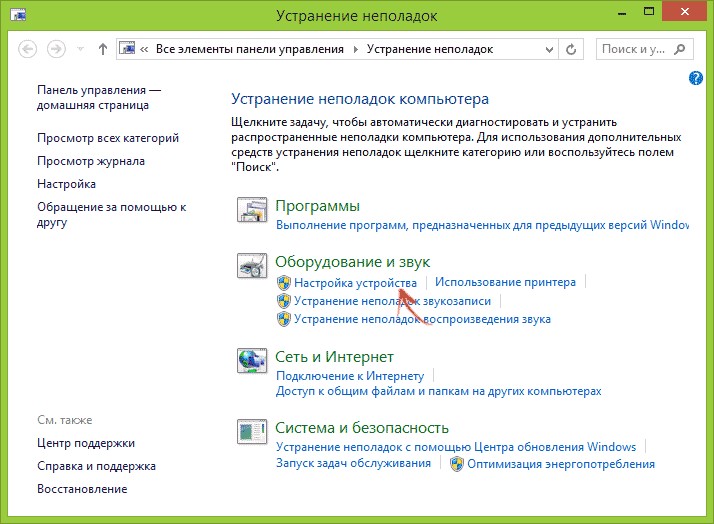The image size is (714, 524).
Task: Click the refresh button in address bar
Action: click(x=572, y=48)
